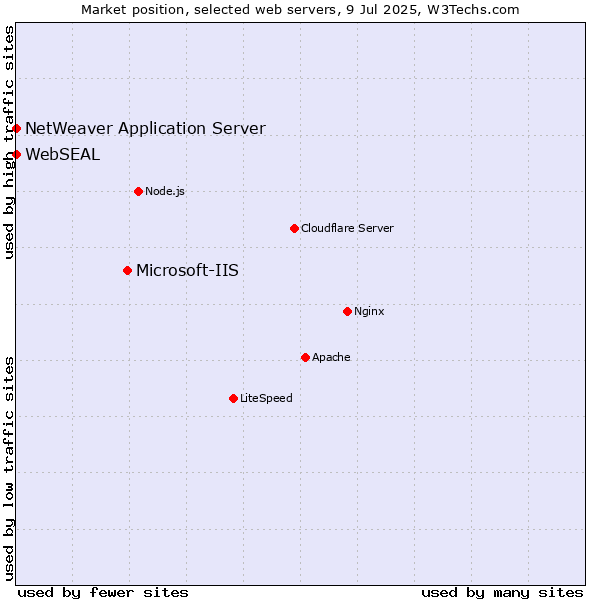
Task: Click the LiteSpeed red marker
Action: tap(233, 399)
